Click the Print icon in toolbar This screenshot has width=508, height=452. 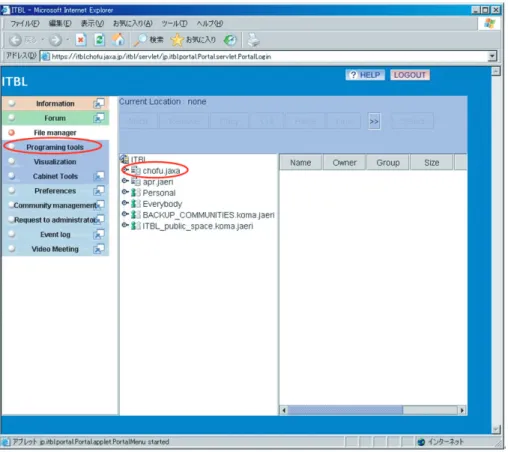tap(253, 40)
